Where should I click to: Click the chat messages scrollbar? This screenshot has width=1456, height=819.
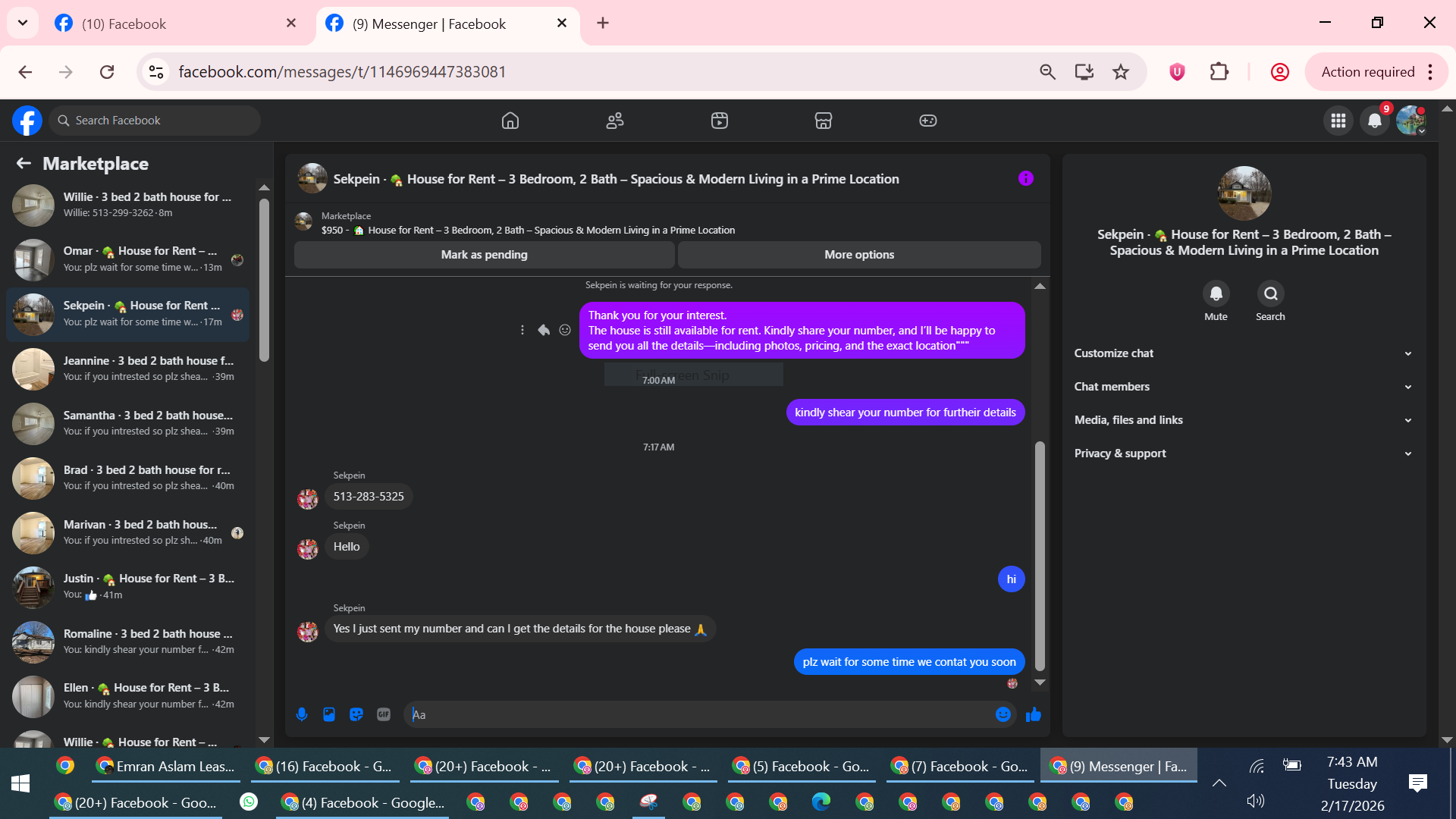point(1040,556)
